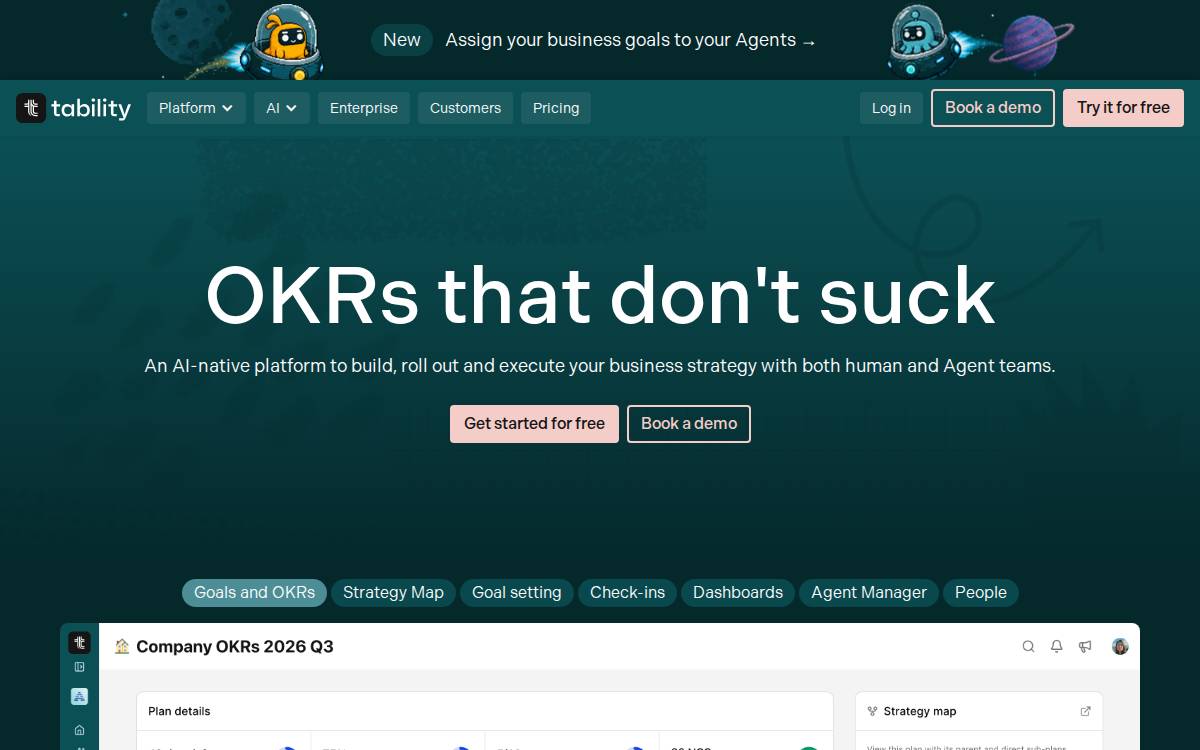Open the notifications bell in the app preview
The width and height of the screenshot is (1200, 750).
click(1056, 647)
